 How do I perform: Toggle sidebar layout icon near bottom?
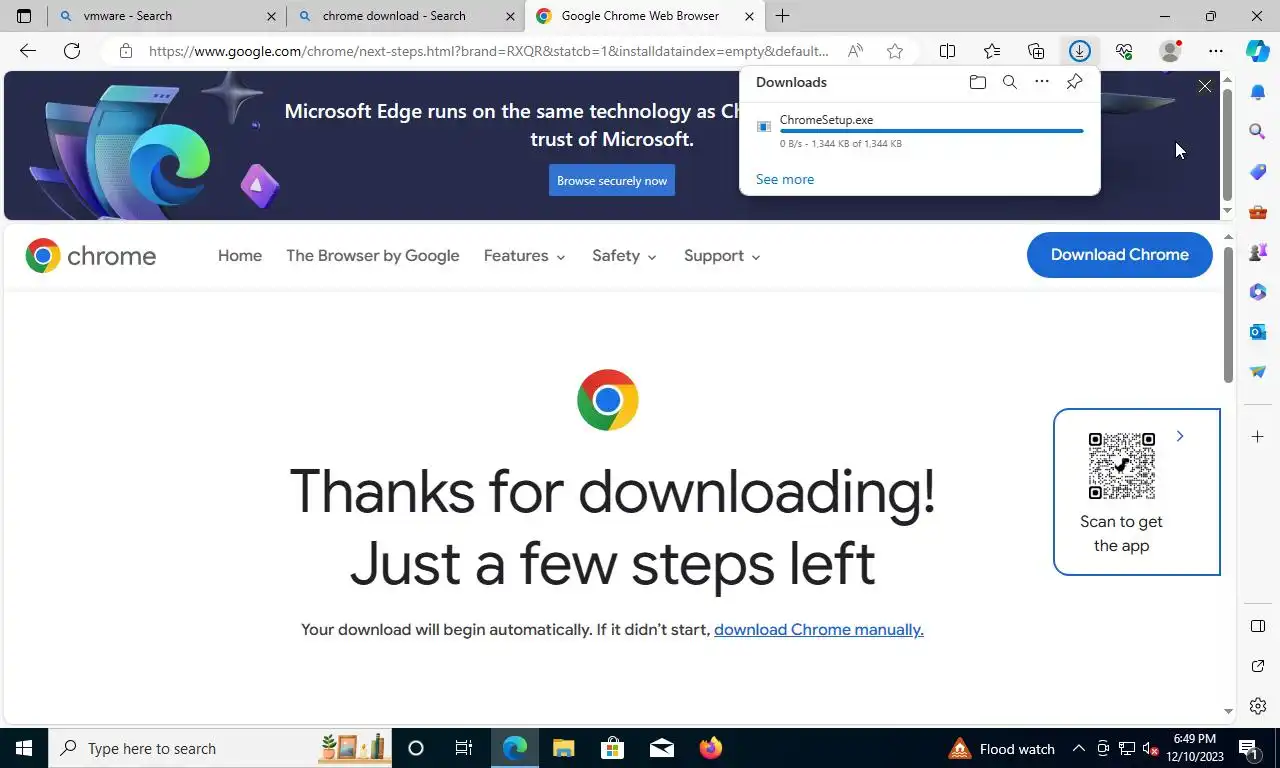1258,626
